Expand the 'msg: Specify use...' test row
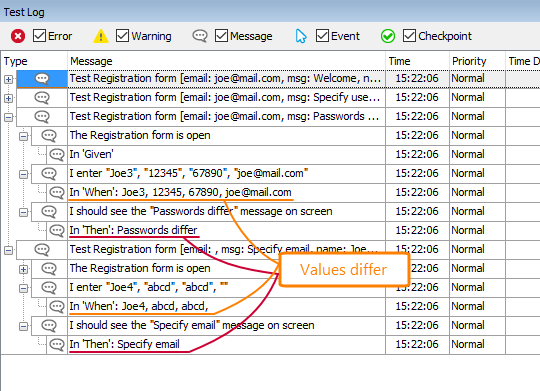The height and width of the screenshot is (391, 540). (x=9, y=98)
